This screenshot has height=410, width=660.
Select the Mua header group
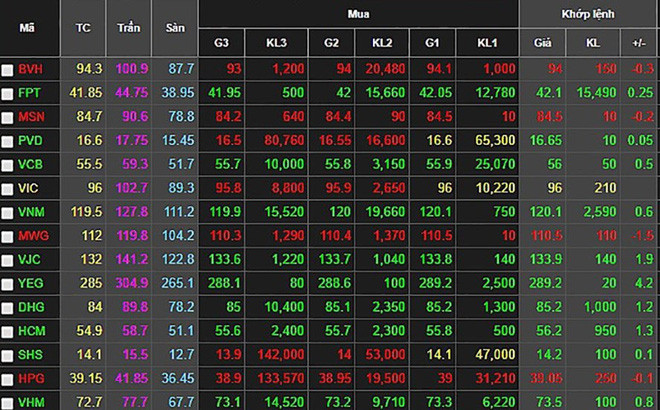(358, 14)
